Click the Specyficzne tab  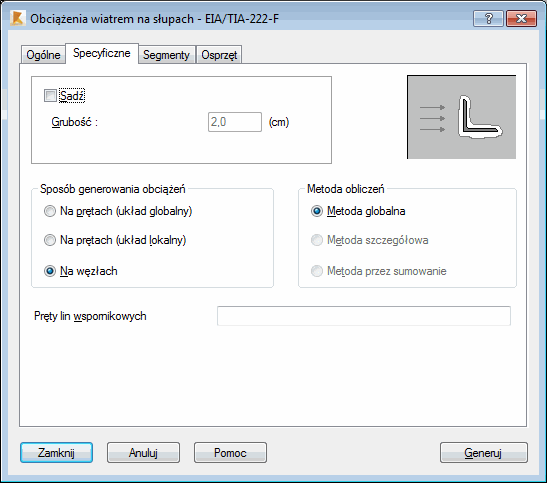(x=102, y=53)
